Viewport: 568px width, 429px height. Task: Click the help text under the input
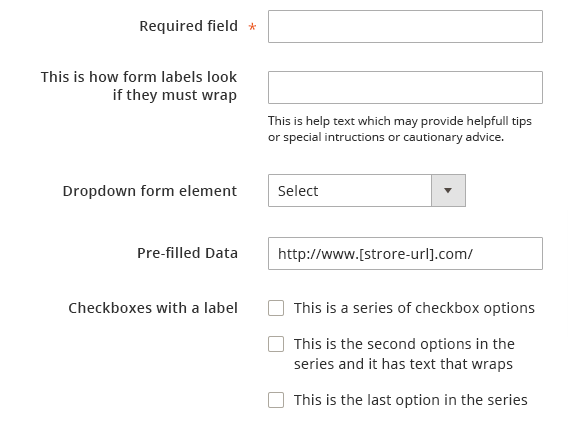pos(400,129)
